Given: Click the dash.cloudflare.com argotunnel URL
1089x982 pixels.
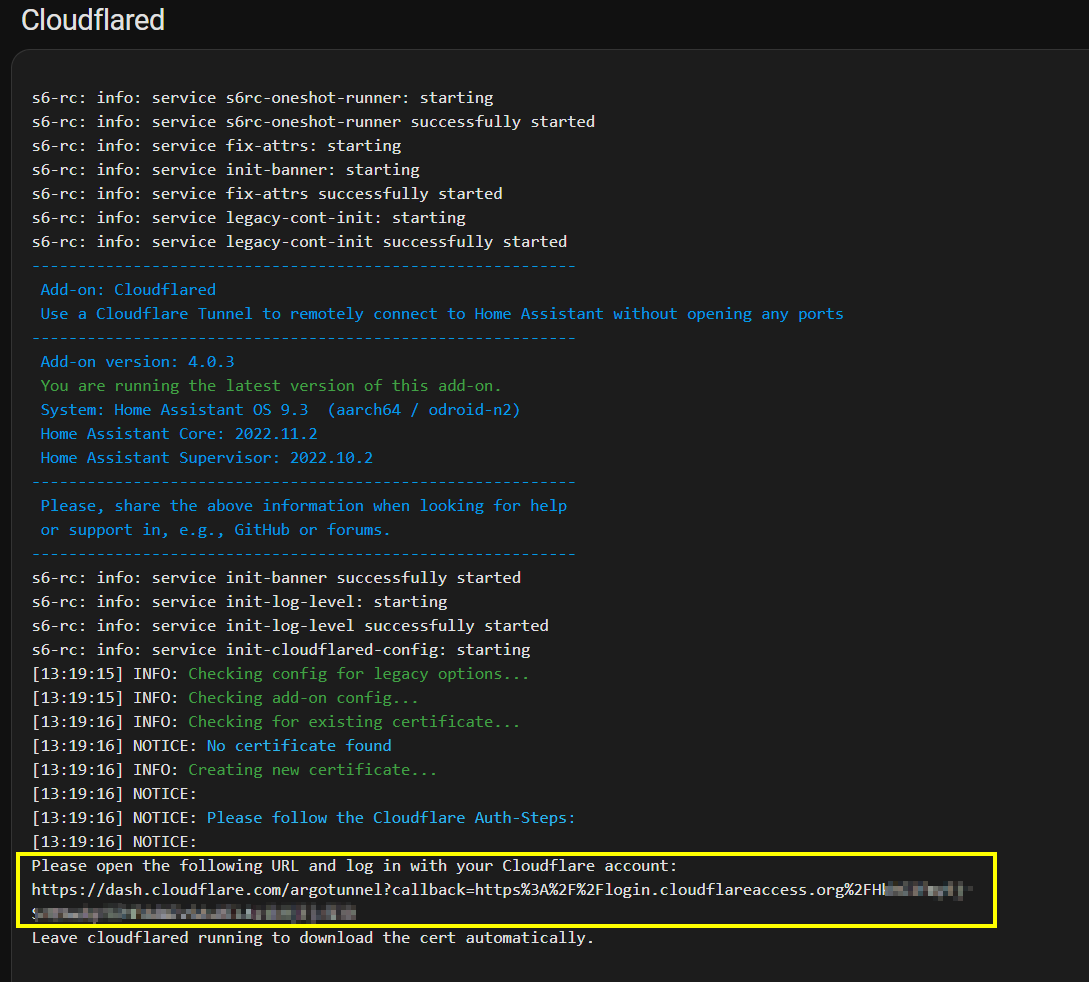Looking at the screenshot, I should pyautogui.click(x=501, y=901).
